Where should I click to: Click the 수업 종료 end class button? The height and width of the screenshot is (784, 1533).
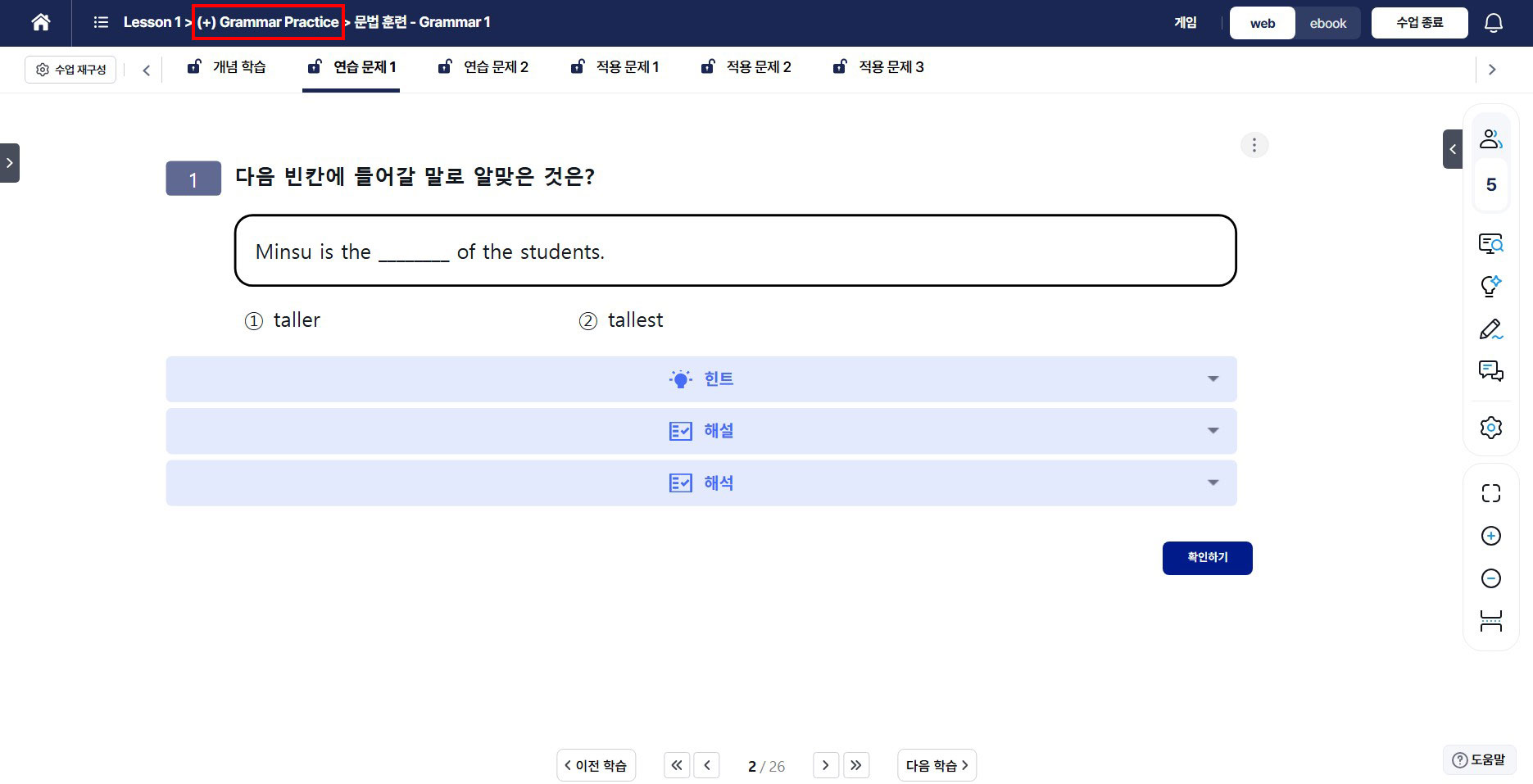(1419, 23)
